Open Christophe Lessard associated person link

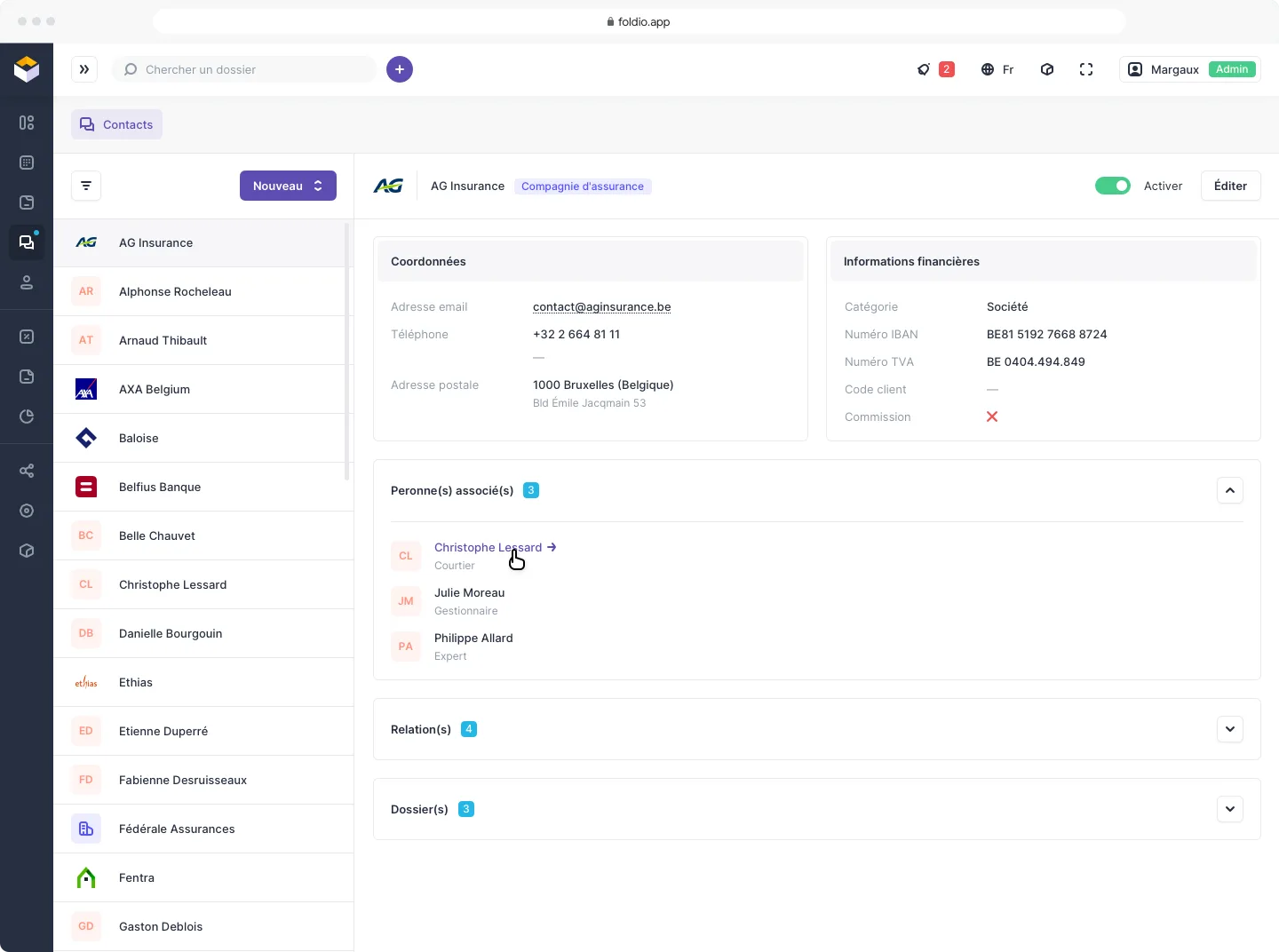click(x=495, y=547)
